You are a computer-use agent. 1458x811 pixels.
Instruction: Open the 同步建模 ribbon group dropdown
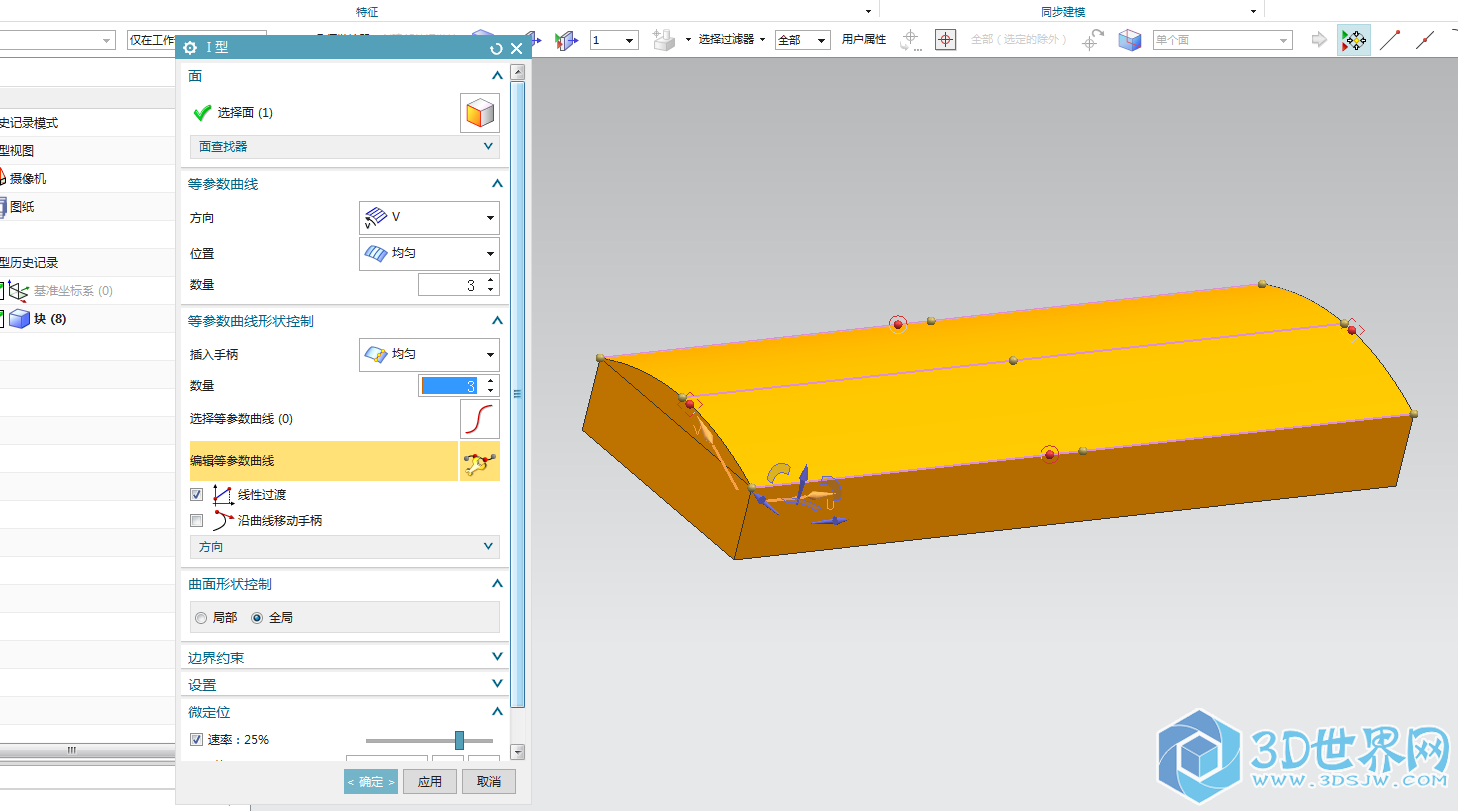tap(1253, 11)
